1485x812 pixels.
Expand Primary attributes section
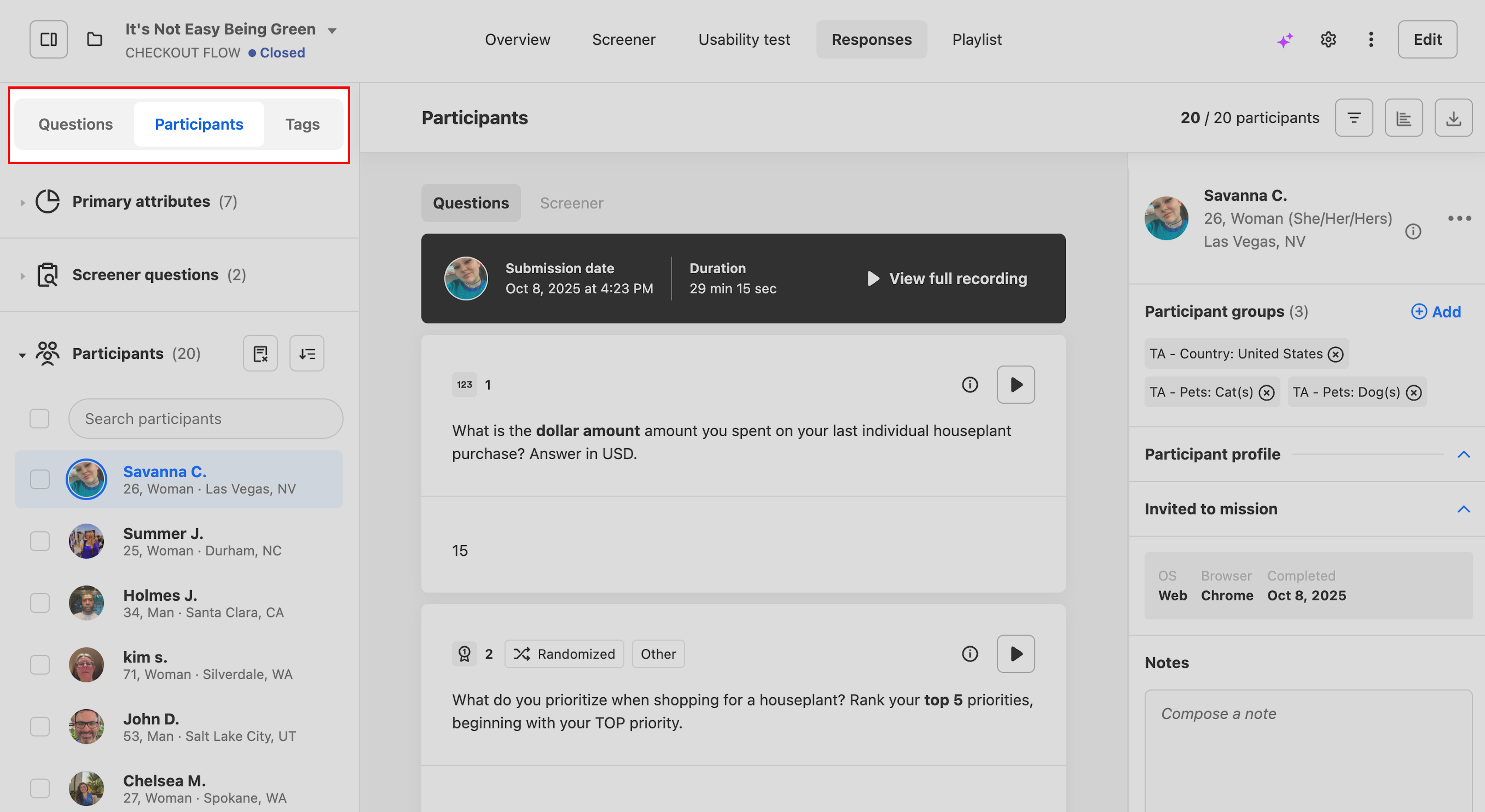pyautogui.click(x=22, y=202)
